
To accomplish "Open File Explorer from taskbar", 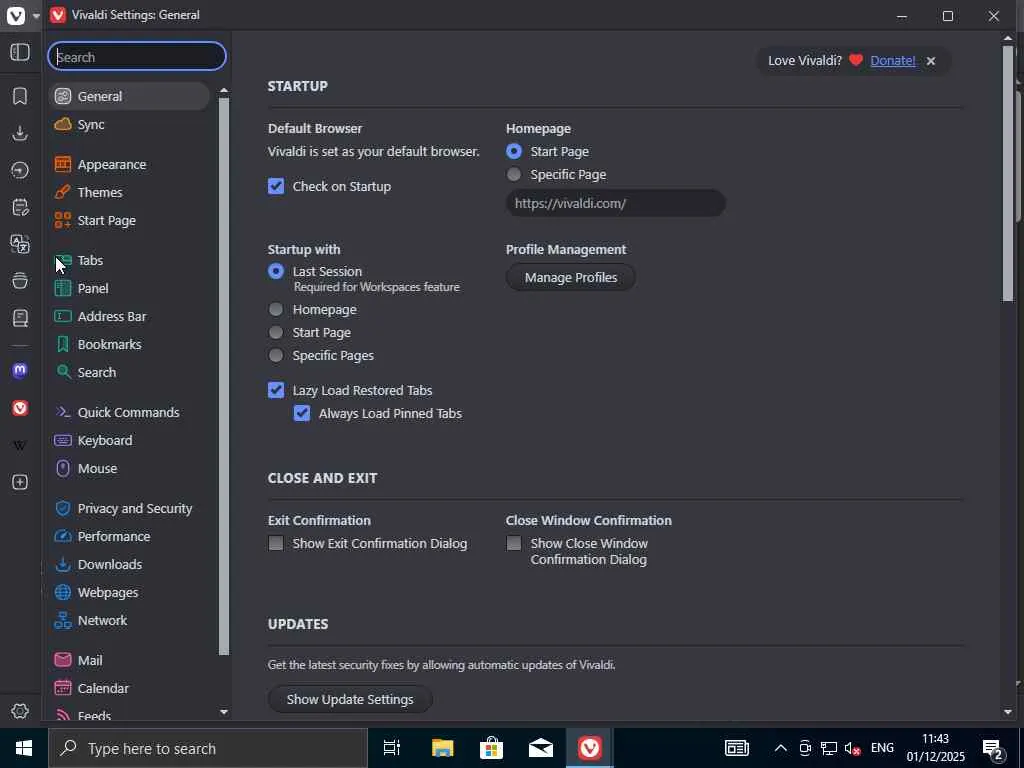I will click(442, 748).
